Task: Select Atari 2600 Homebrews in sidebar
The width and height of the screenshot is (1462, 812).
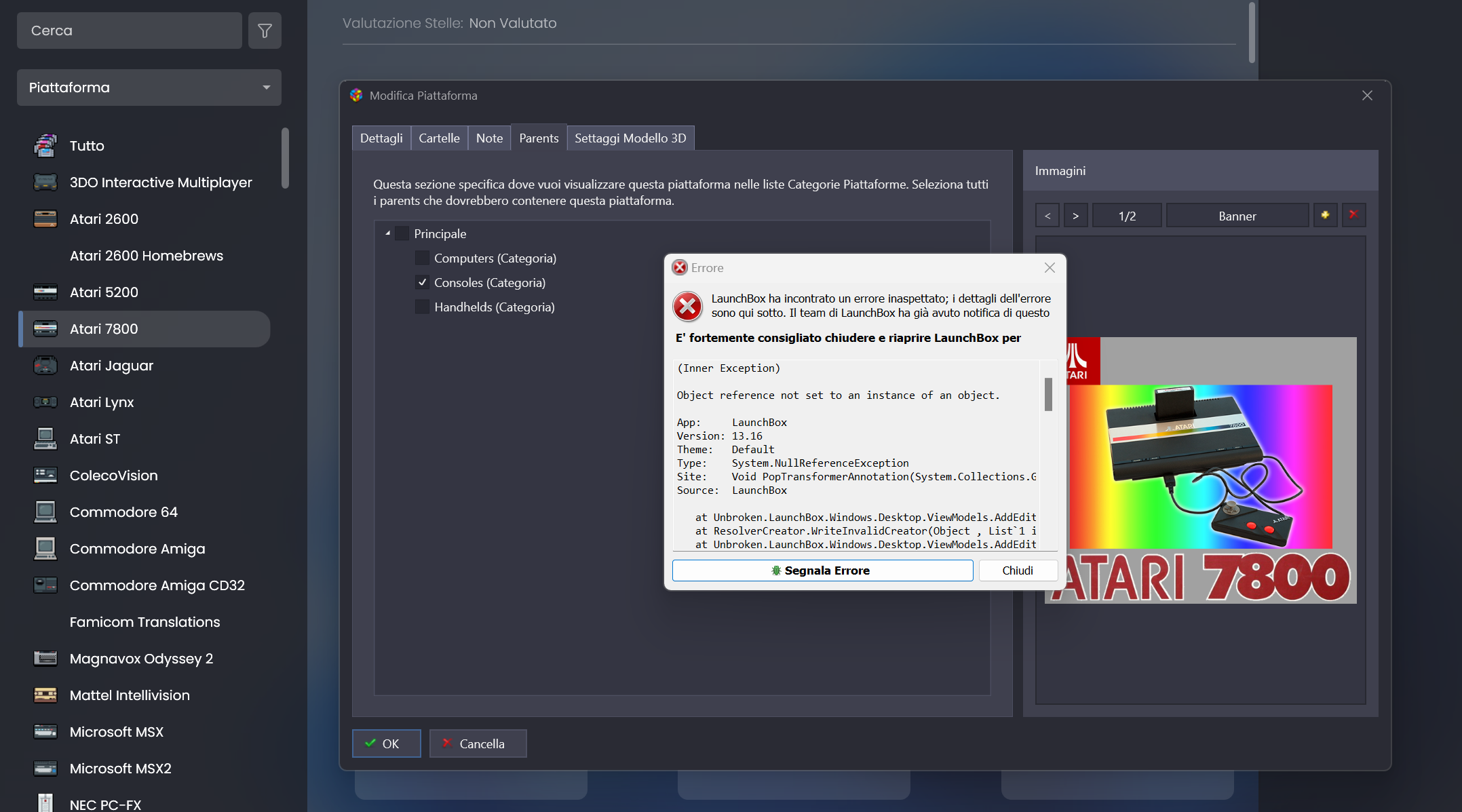Action: click(x=146, y=256)
